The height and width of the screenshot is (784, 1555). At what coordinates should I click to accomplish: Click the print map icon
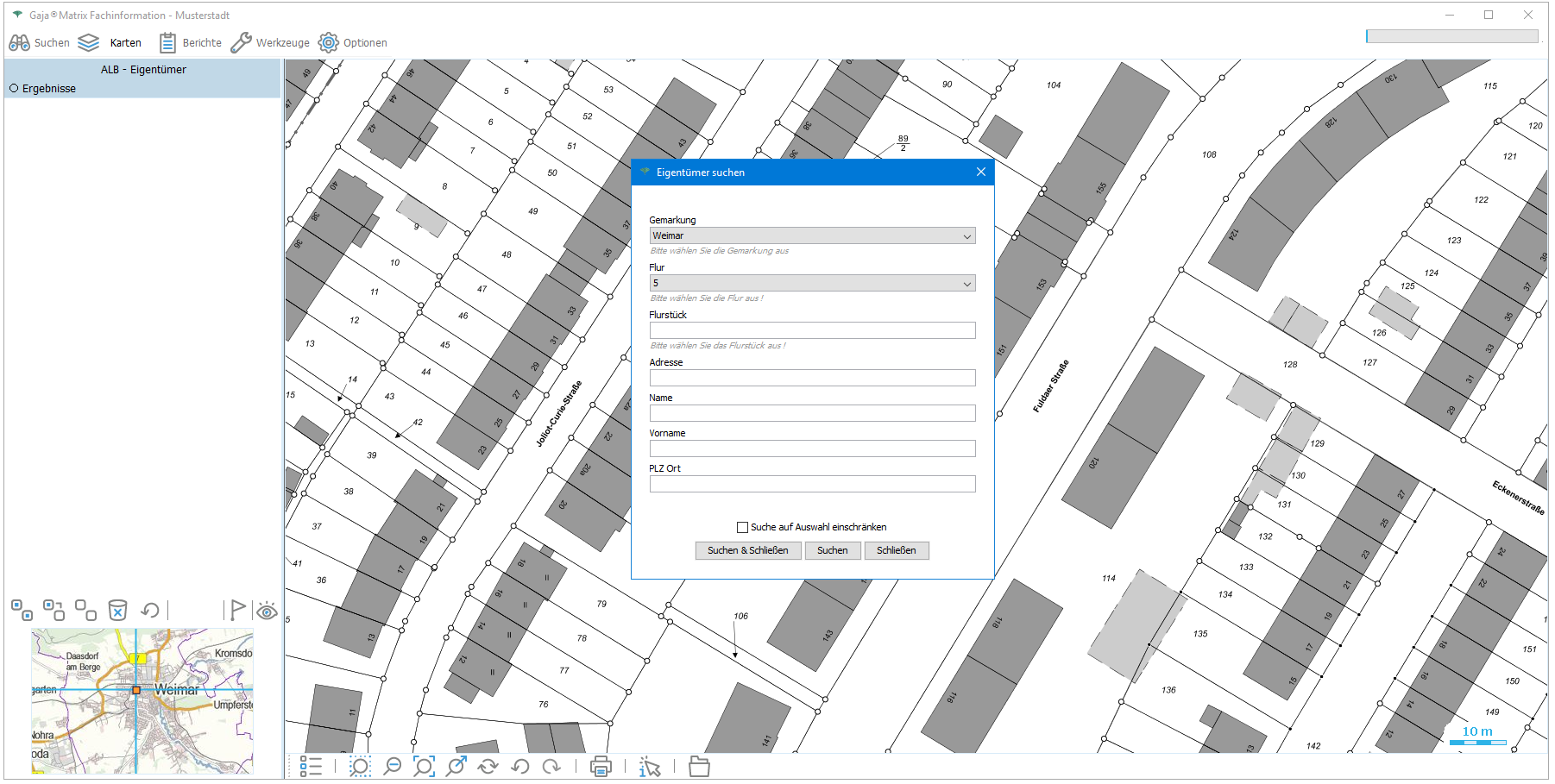point(601,766)
